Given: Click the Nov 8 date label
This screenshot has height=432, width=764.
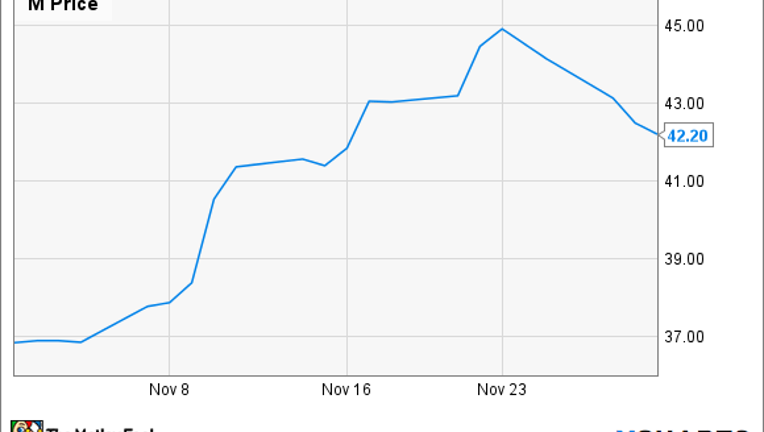Looking at the screenshot, I should pyautogui.click(x=169, y=390).
